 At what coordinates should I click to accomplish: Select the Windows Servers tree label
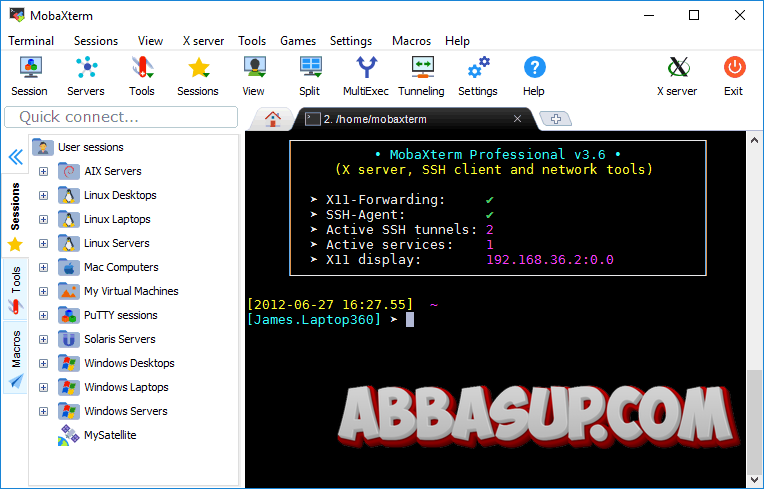tap(126, 411)
